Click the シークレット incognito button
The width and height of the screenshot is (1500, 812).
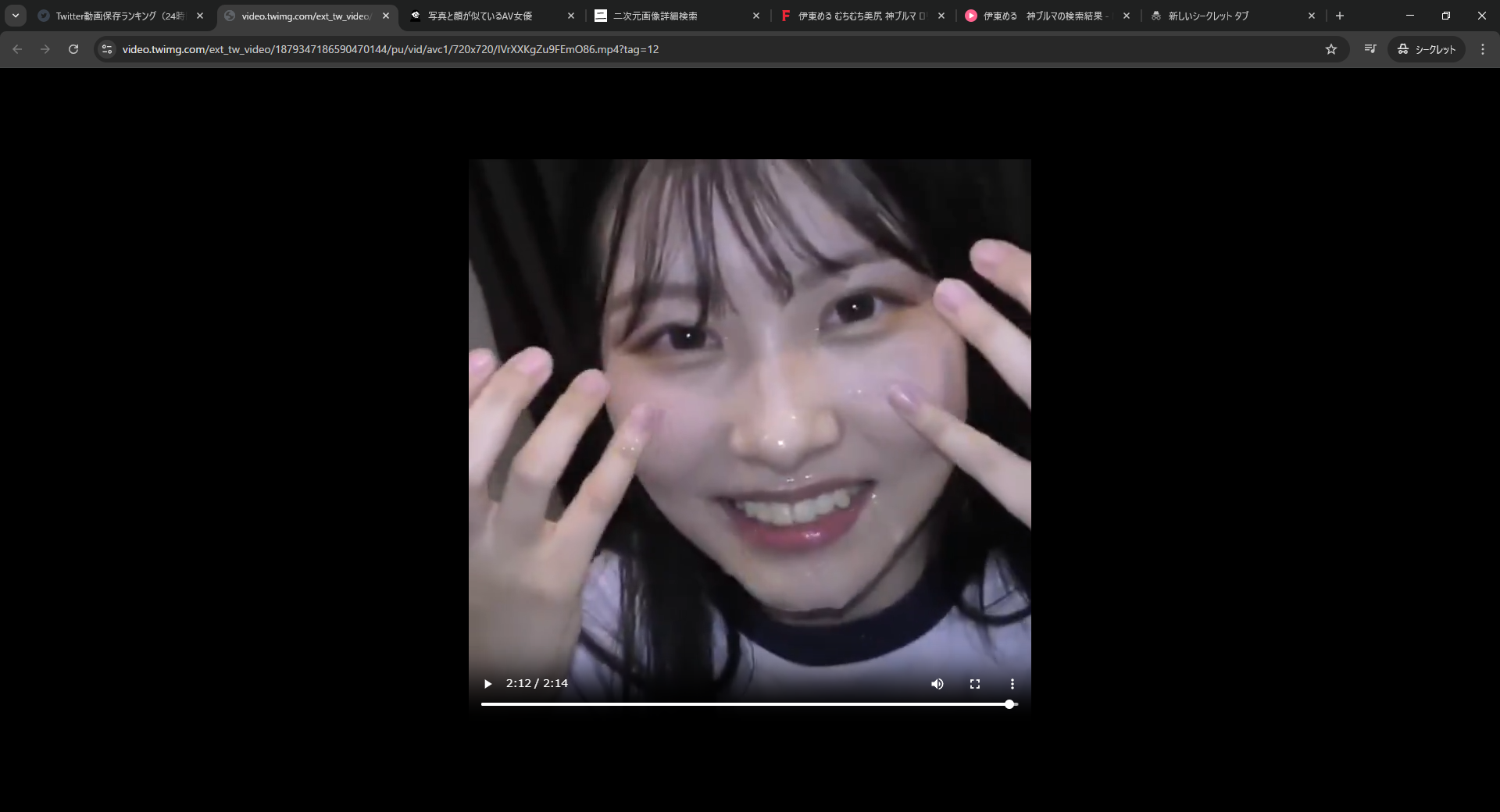pos(1427,49)
